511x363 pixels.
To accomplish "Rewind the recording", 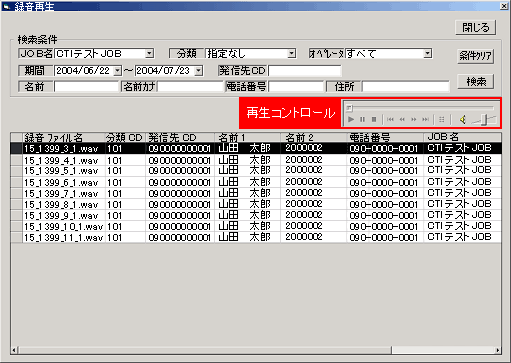I will tap(402, 119).
